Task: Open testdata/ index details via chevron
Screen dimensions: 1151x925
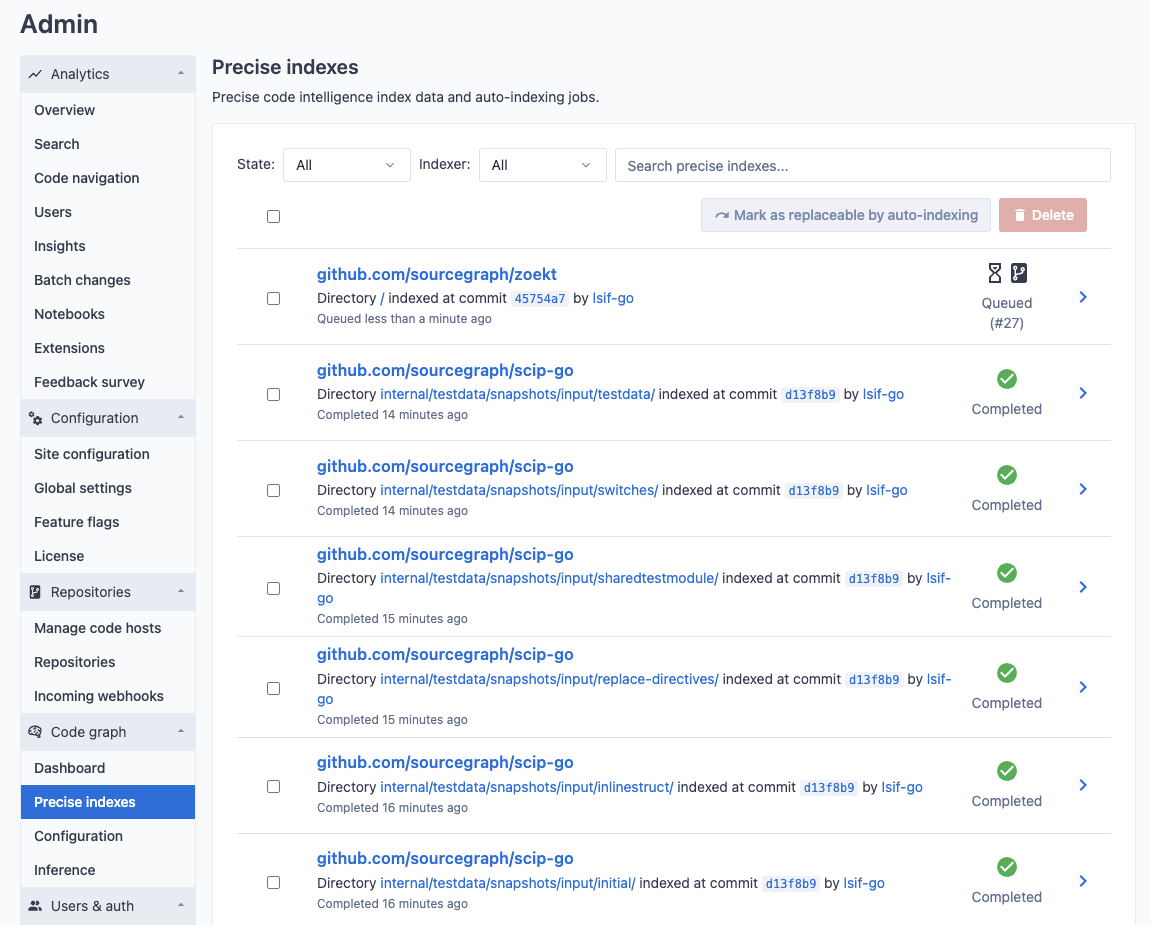Action: (1083, 393)
